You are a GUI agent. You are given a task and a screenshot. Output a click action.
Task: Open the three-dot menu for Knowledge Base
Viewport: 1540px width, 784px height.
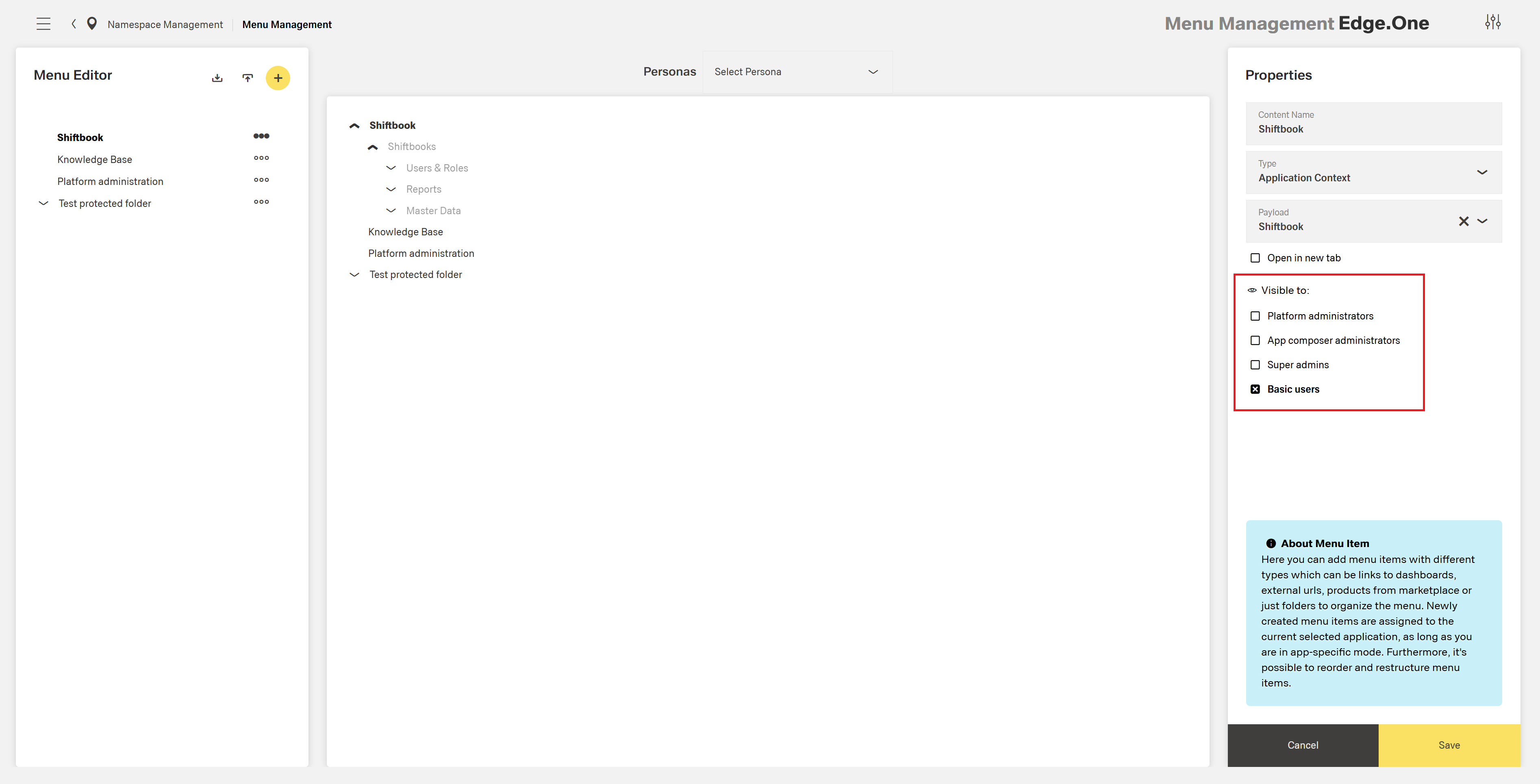pos(261,158)
